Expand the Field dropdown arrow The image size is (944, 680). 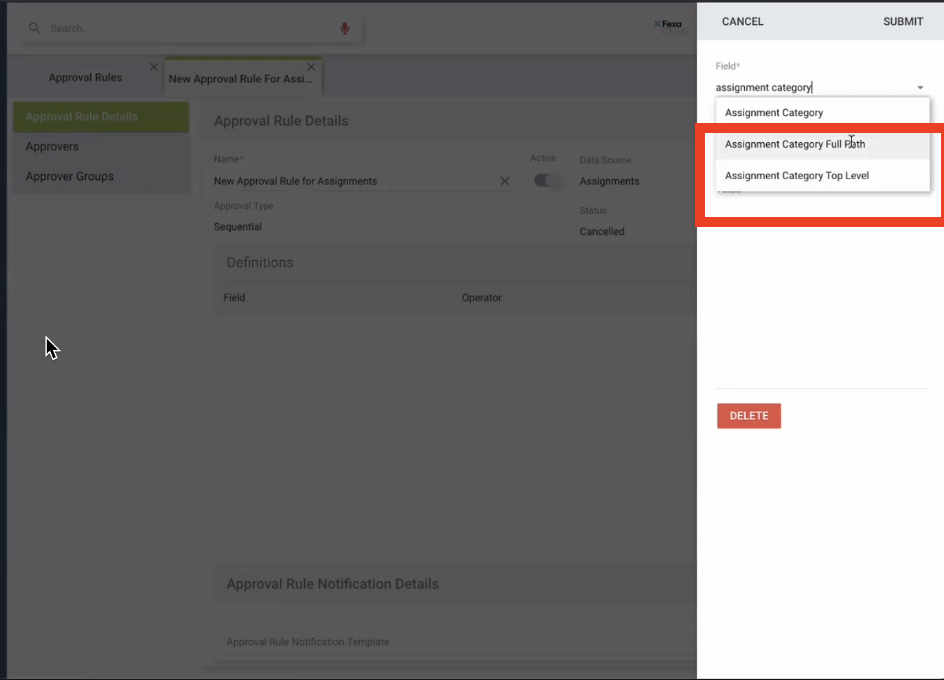pos(920,88)
